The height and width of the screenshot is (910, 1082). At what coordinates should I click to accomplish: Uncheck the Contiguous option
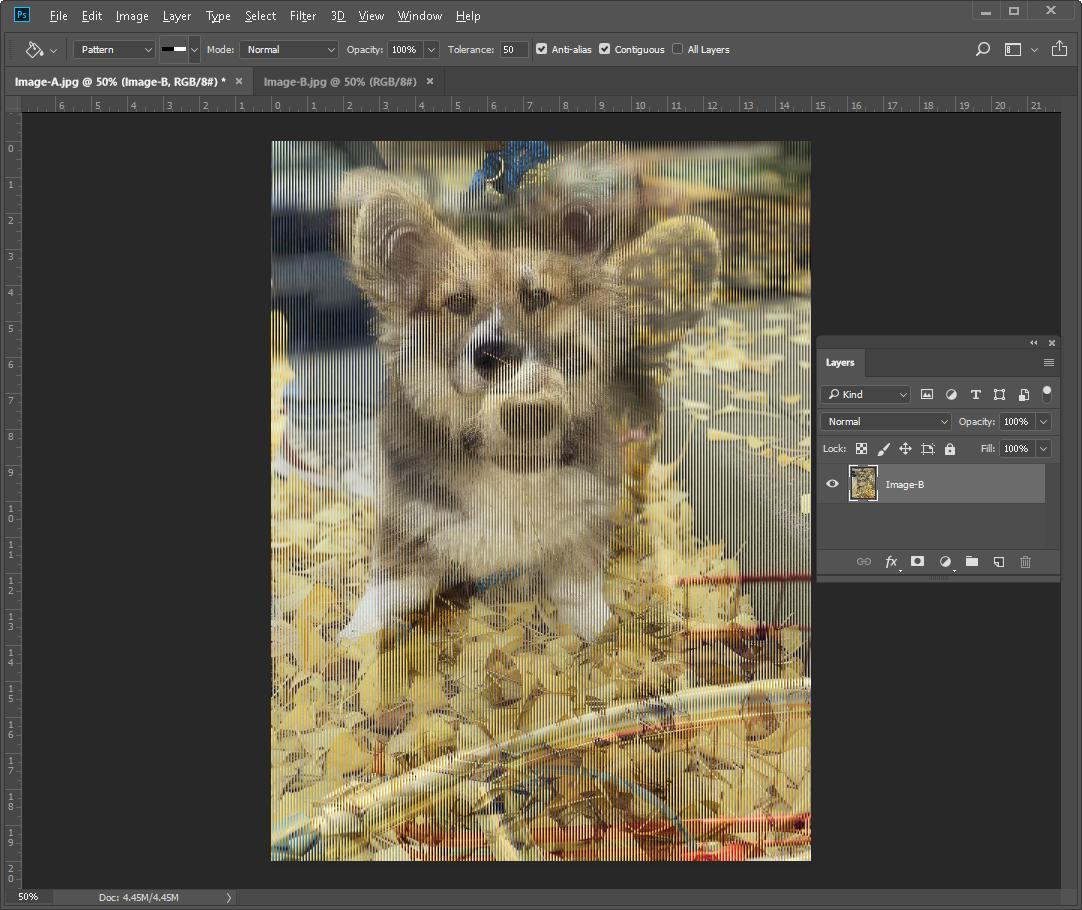pos(604,49)
